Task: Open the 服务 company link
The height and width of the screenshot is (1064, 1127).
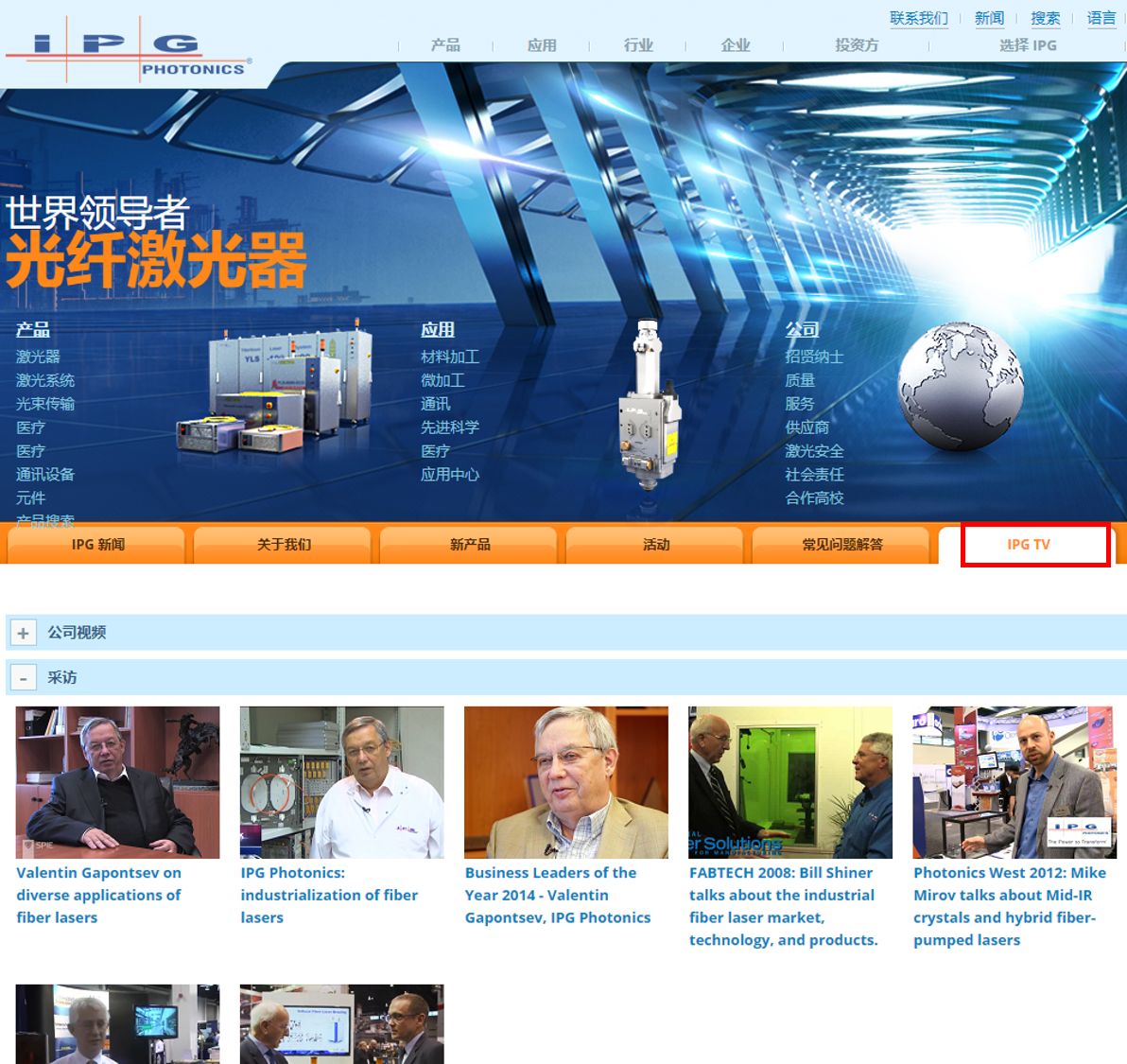Action: coord(800,404)
